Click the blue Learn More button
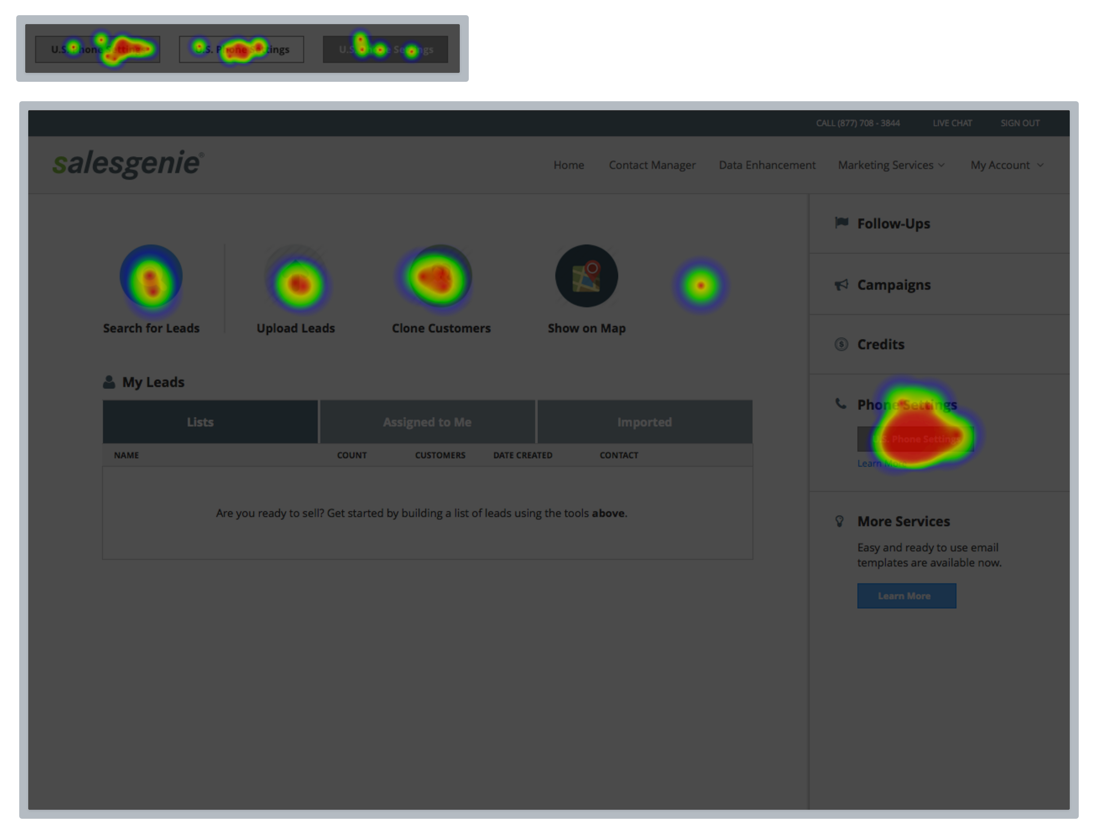Image resolution: width=1094 pixels, height=834 pixels. click(906, 595)
